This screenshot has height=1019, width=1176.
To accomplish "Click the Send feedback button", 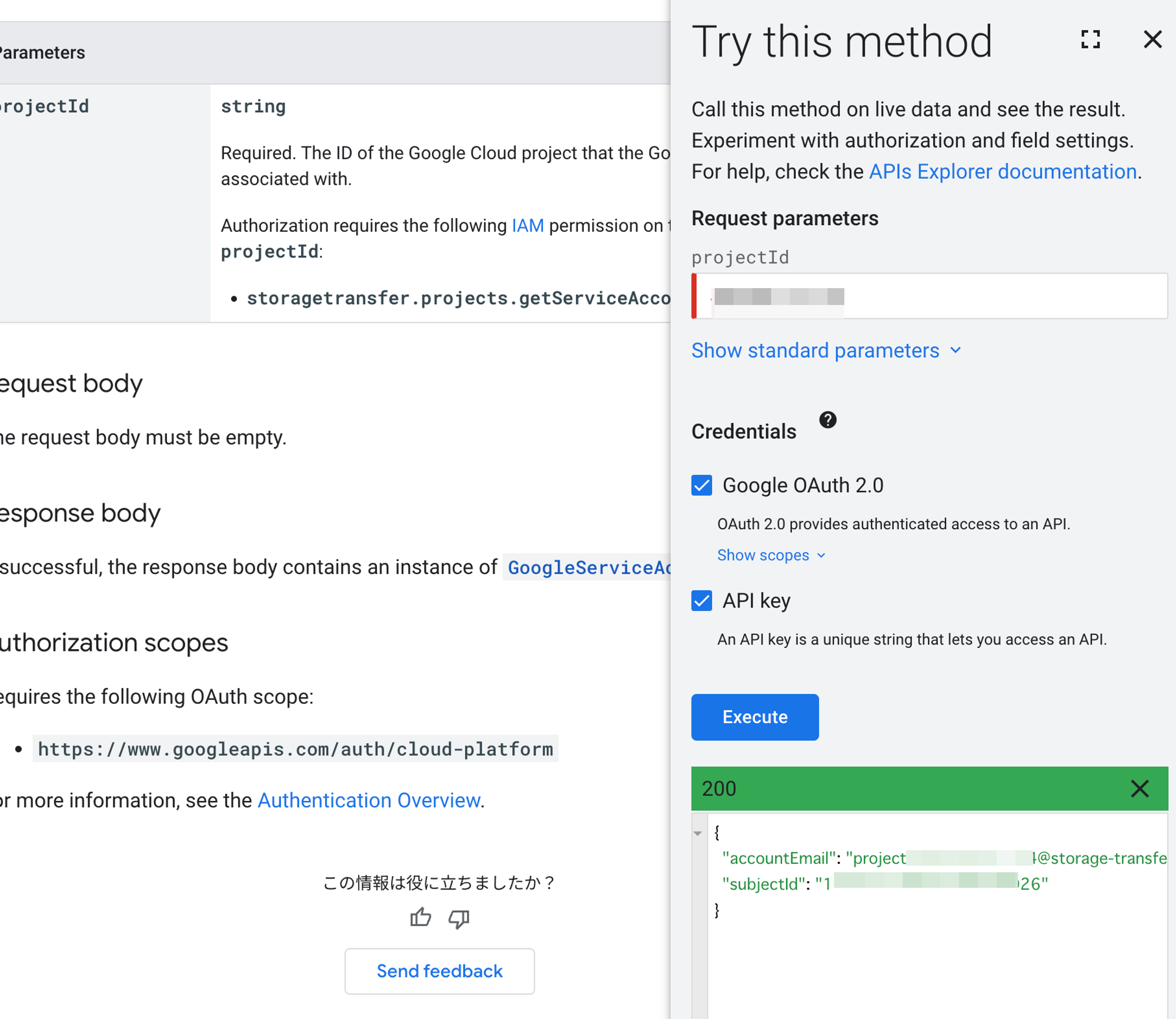I will [439, 971].
